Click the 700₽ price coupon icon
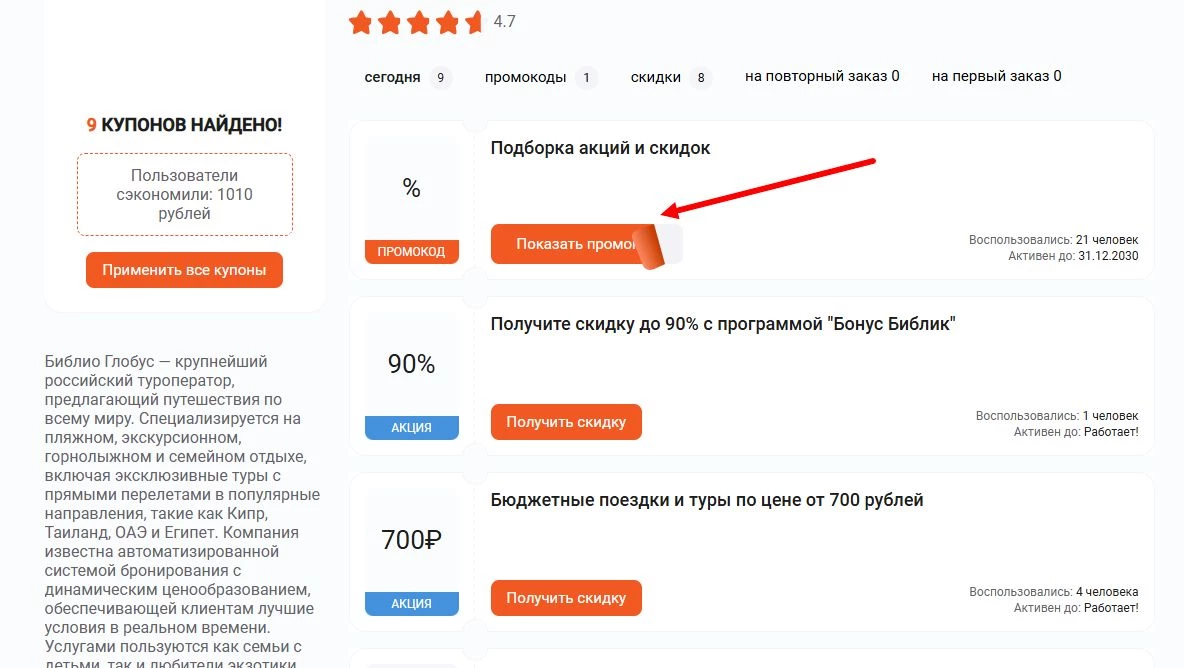Image resolution: width=1184 pixels, height=668 pixels. [411, 540]
